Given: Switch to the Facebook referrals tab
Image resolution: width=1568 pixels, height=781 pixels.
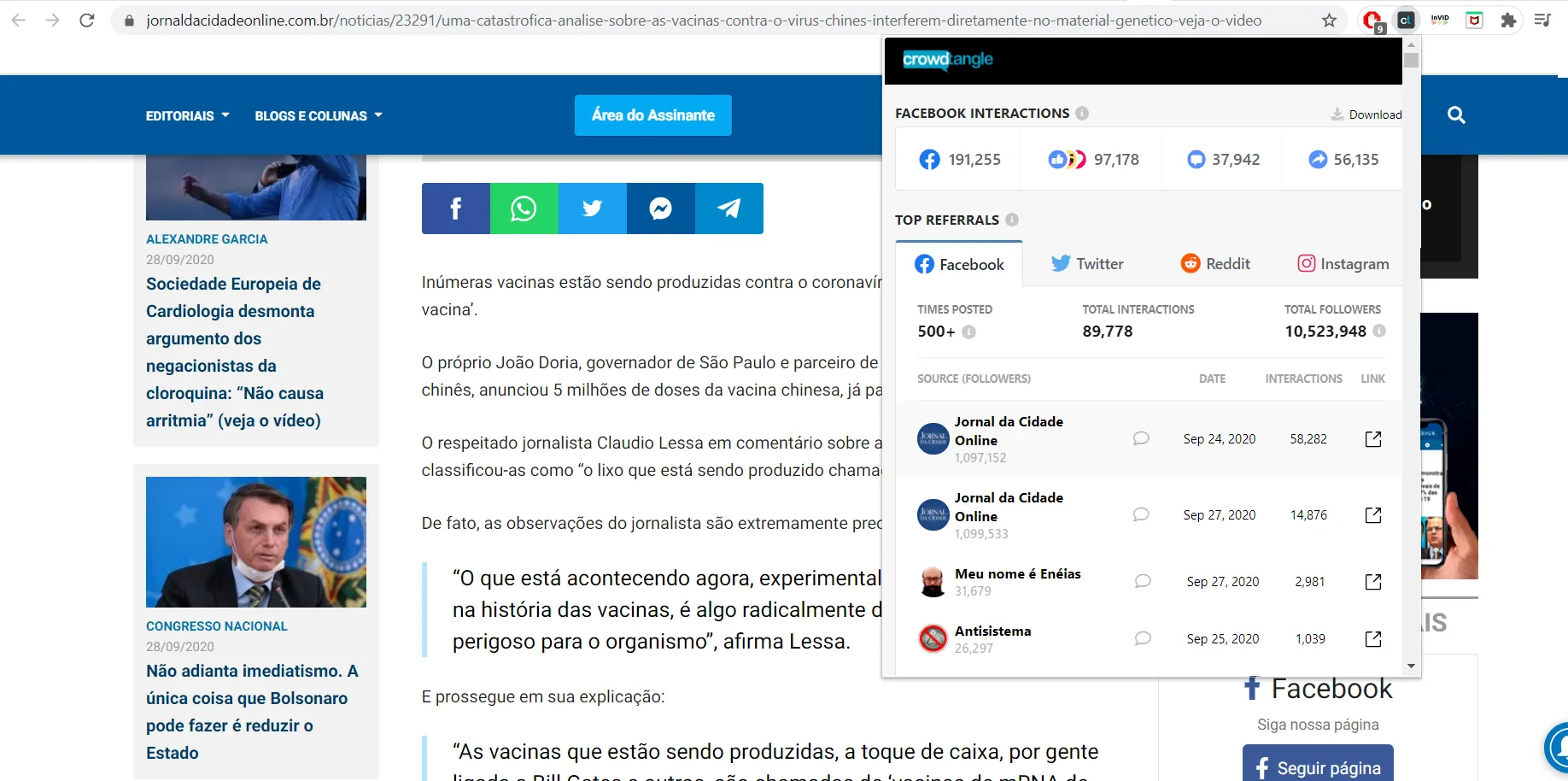Looking at the screenshot, I should 959,264.
